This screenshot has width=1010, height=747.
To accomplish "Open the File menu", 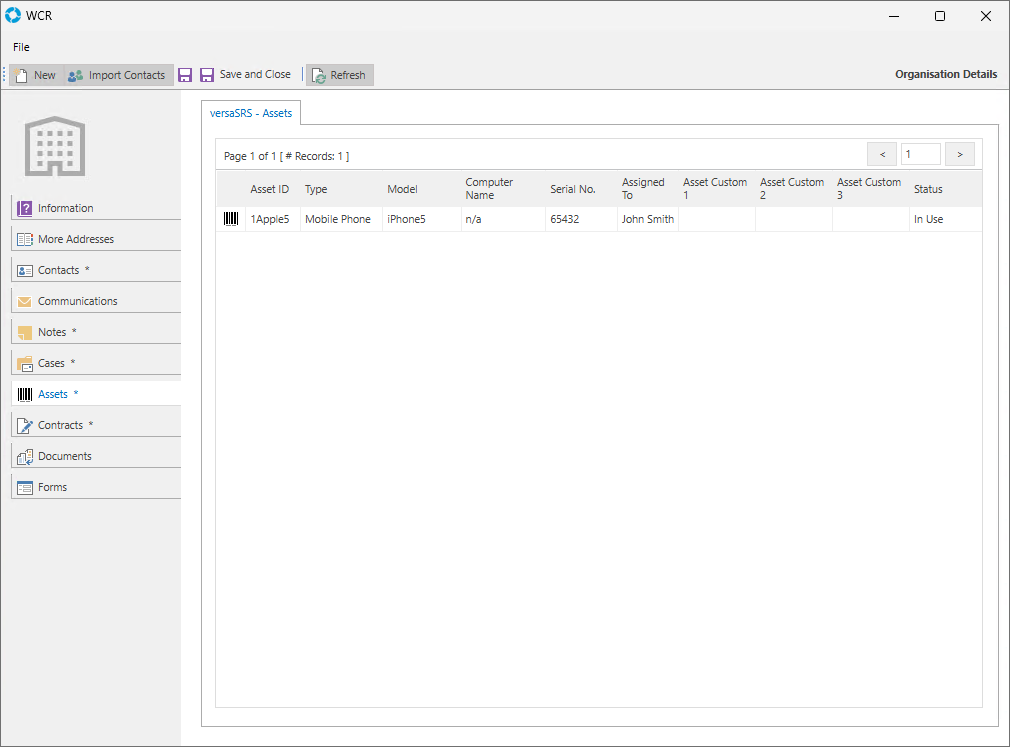I will tap(21, 47).
